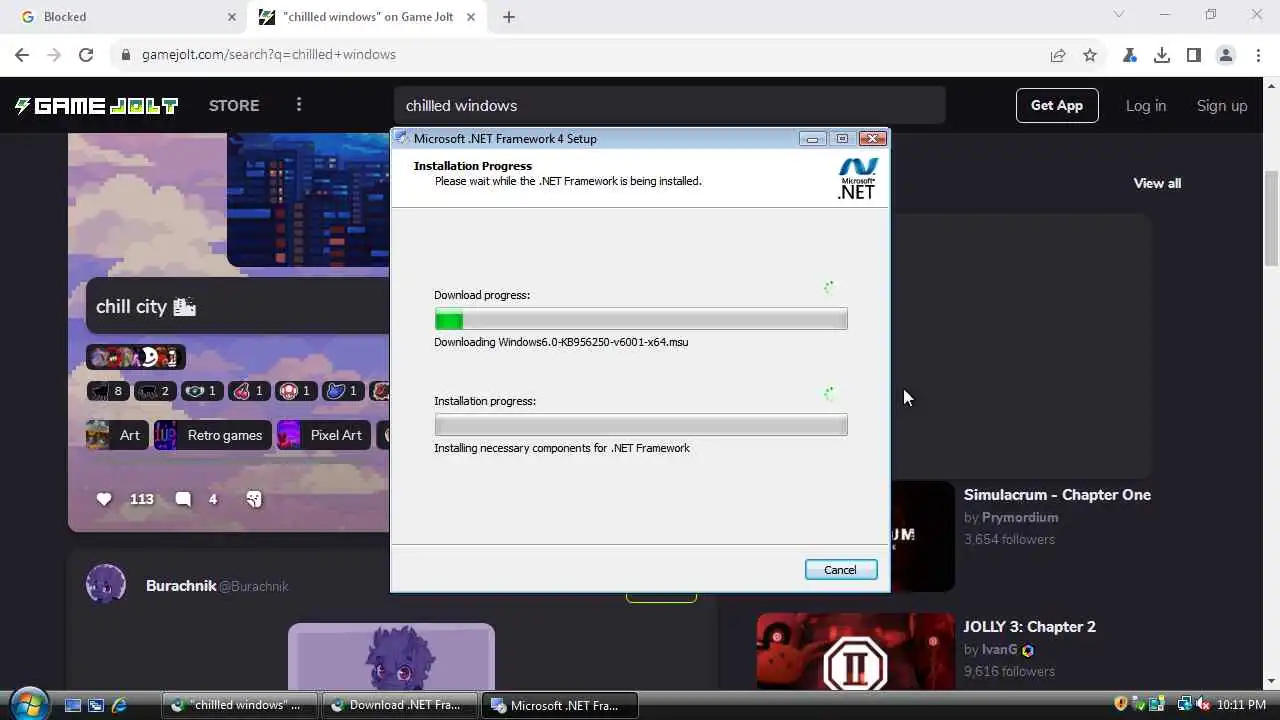
Task: Share this page via the address bar icon
Action: (x=1058, y=55)
